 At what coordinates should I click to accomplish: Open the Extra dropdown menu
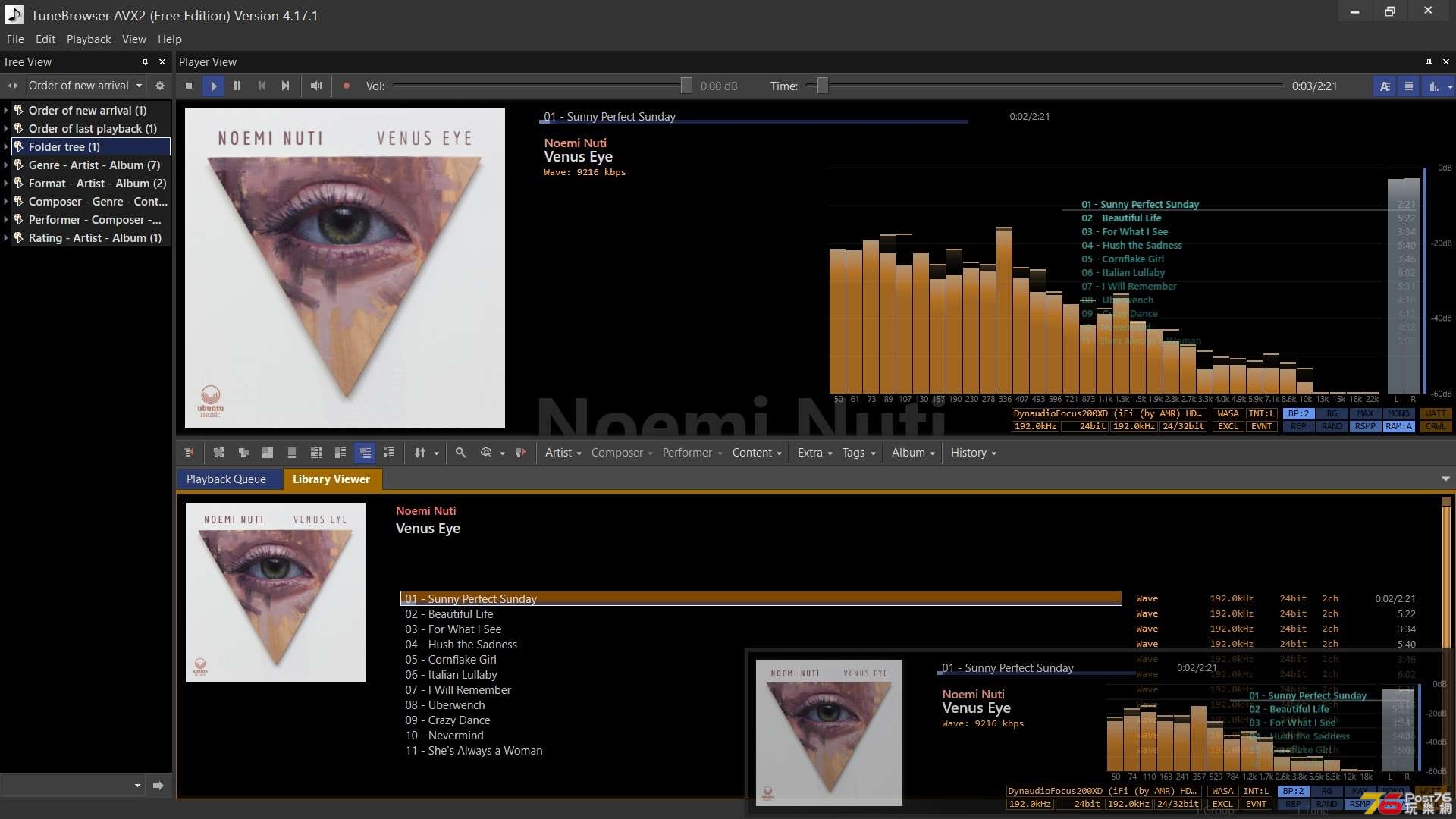point(814,453)
